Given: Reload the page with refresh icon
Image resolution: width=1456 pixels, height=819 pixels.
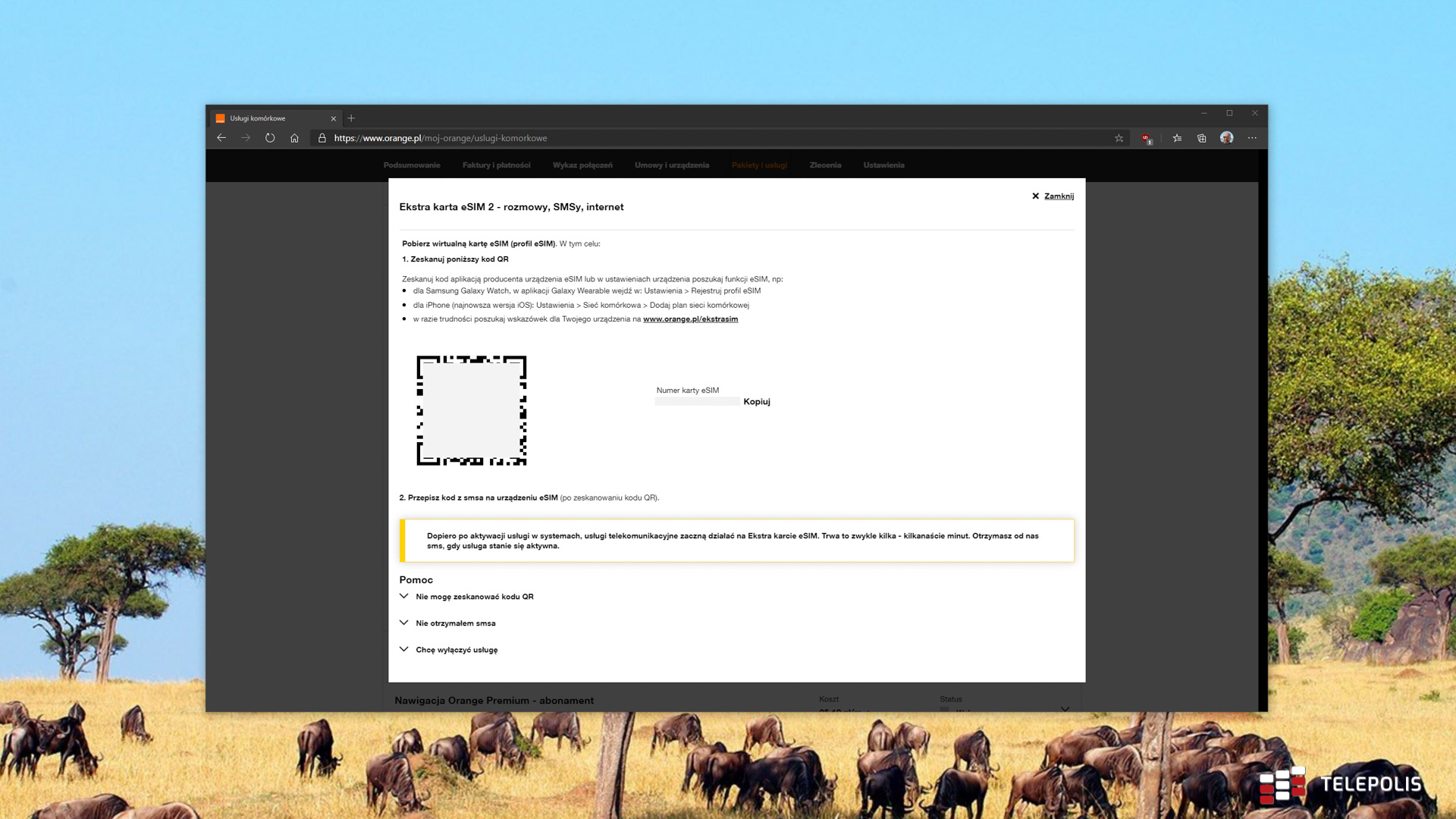Looking at the screenshot, I should point(270,138).
